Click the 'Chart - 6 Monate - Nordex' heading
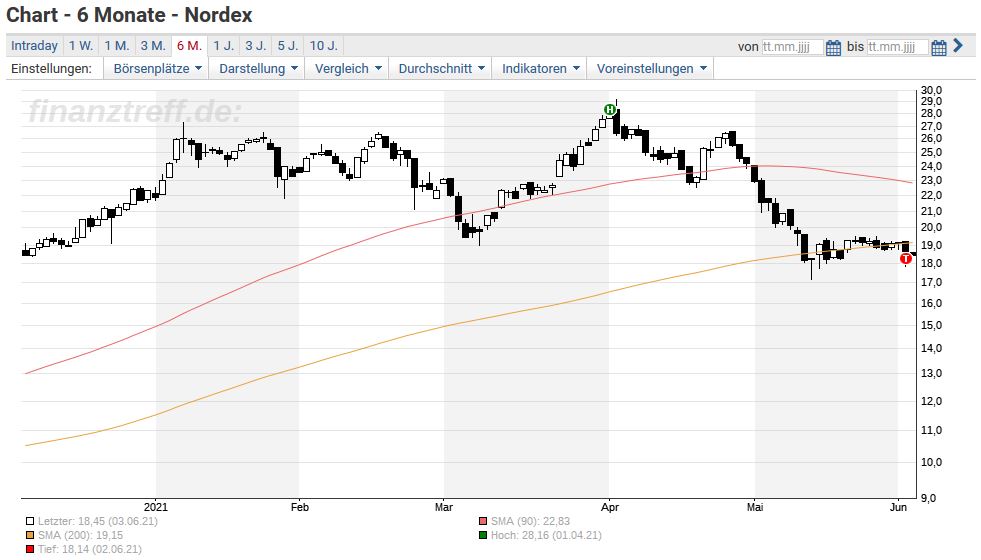The height and width of the screenshot is (560, 981). pos(130,14)
